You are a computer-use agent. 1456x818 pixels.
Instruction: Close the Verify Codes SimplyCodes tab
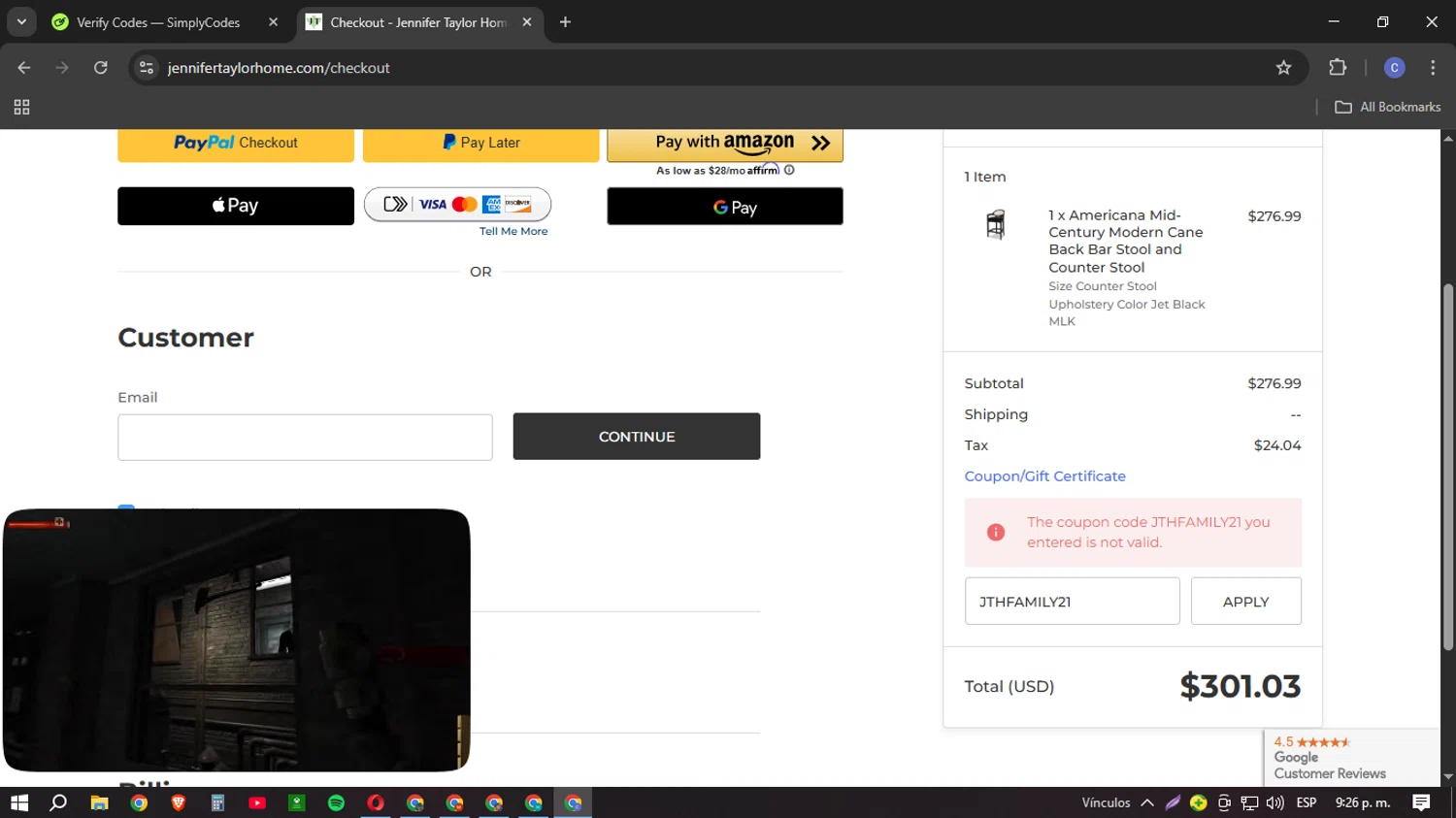(273, 21)
